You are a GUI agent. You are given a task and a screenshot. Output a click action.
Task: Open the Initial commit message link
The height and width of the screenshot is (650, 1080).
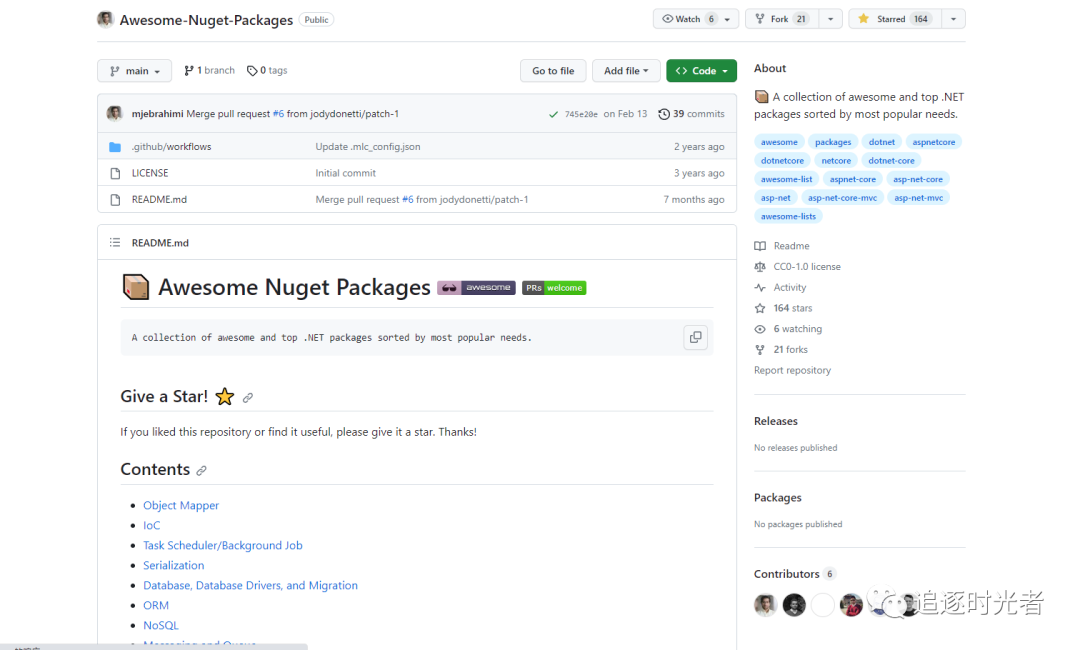[x=346, y=173]
